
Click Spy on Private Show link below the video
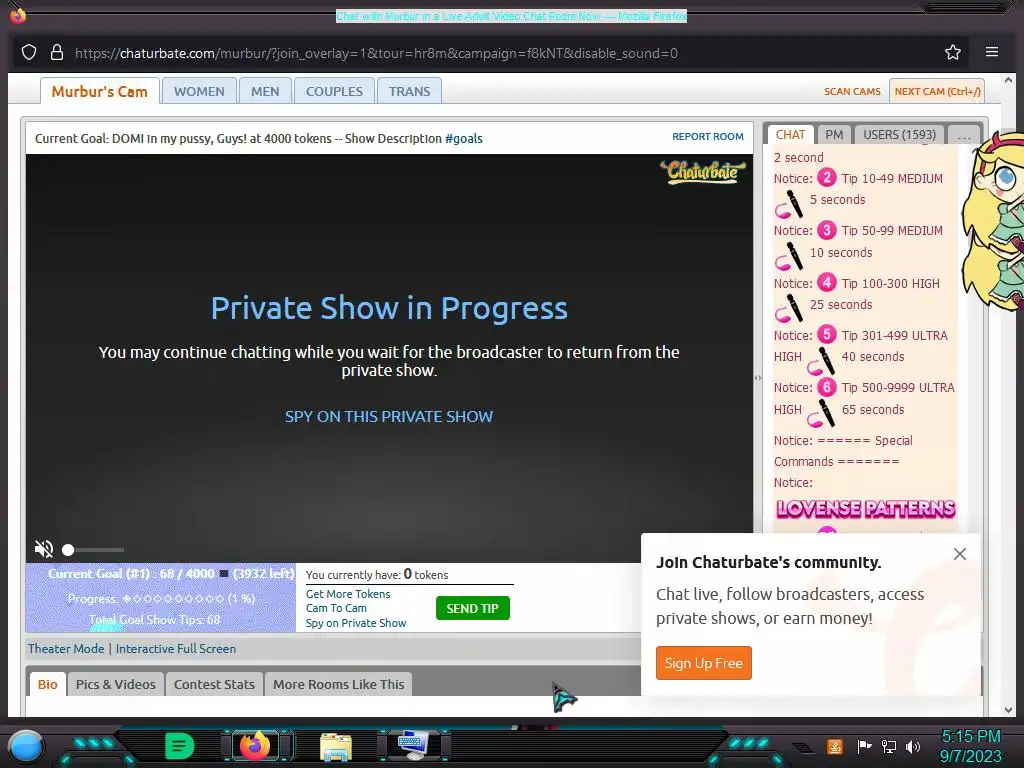click(356, 623)
